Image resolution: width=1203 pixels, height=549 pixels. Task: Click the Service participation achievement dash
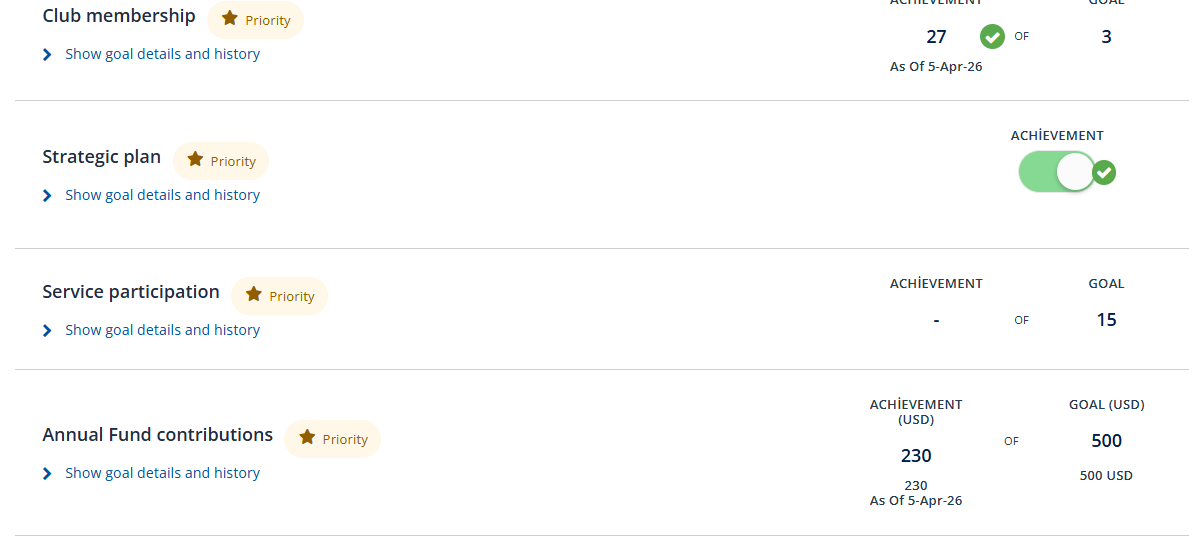click(x=936, y=321)
